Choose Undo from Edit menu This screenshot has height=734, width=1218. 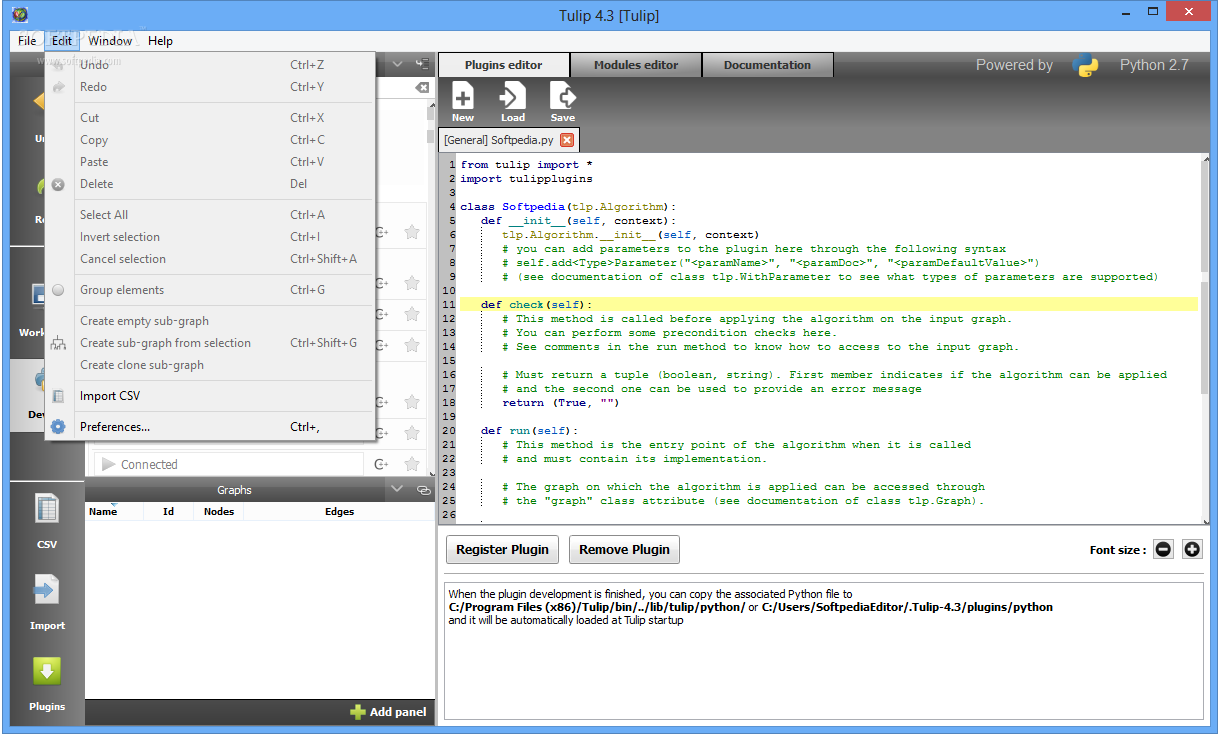[x=210, y=65]
